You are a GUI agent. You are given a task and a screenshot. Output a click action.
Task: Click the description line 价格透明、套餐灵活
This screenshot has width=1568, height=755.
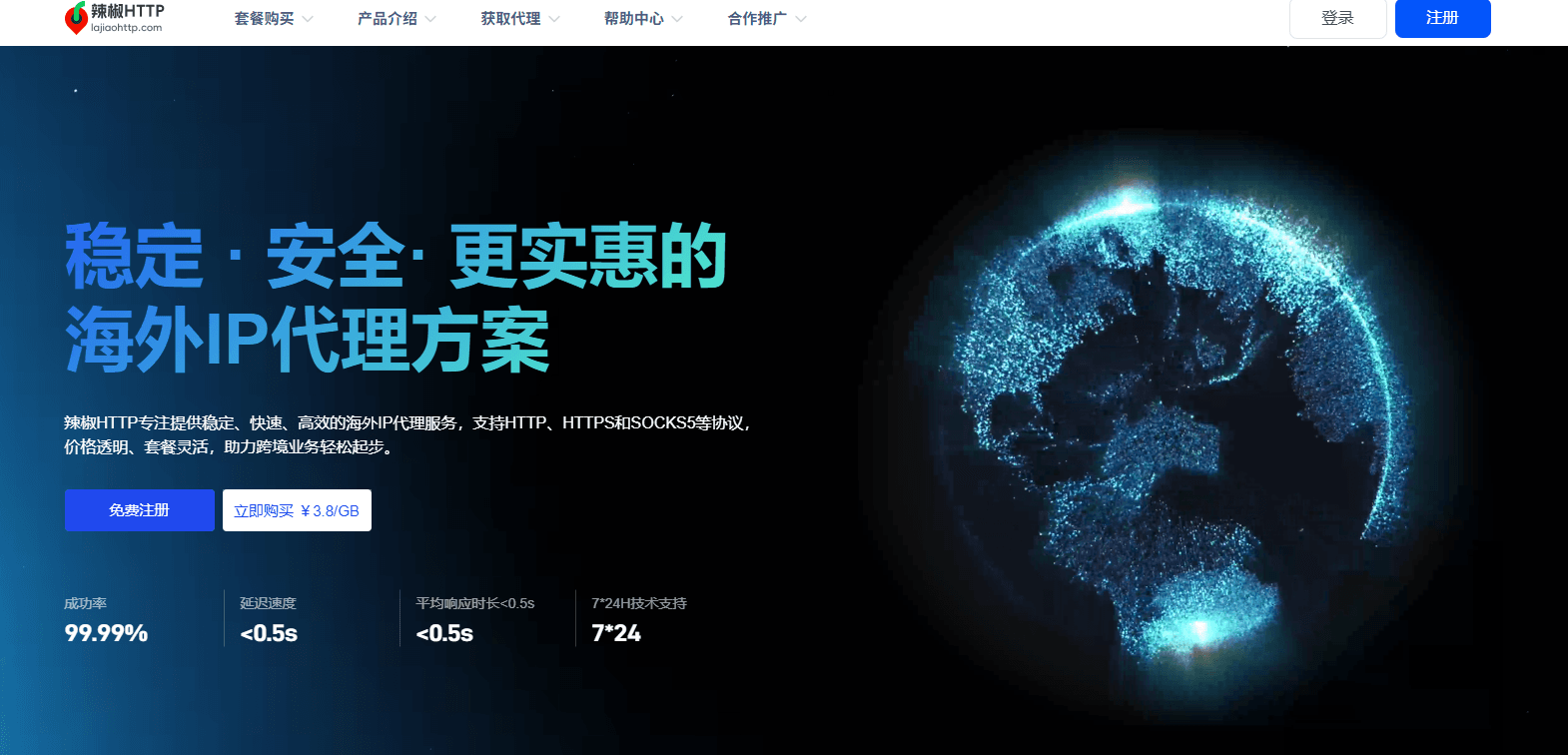231,447
